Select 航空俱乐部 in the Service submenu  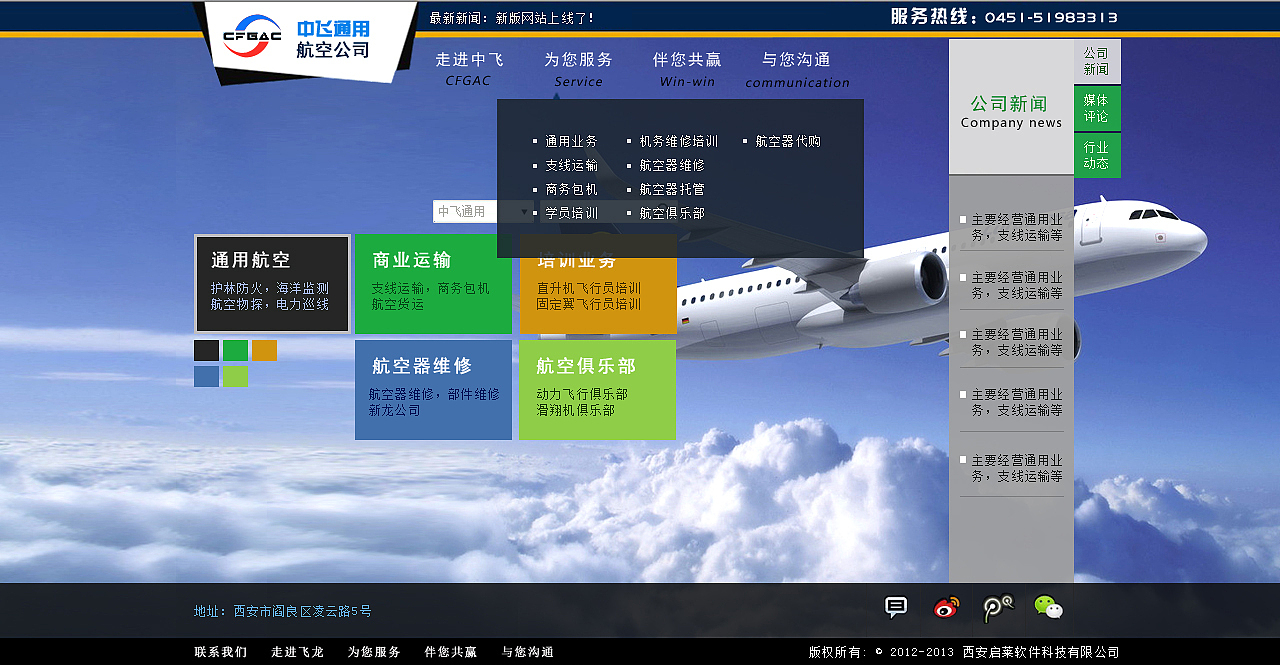(x=672, y=213)
